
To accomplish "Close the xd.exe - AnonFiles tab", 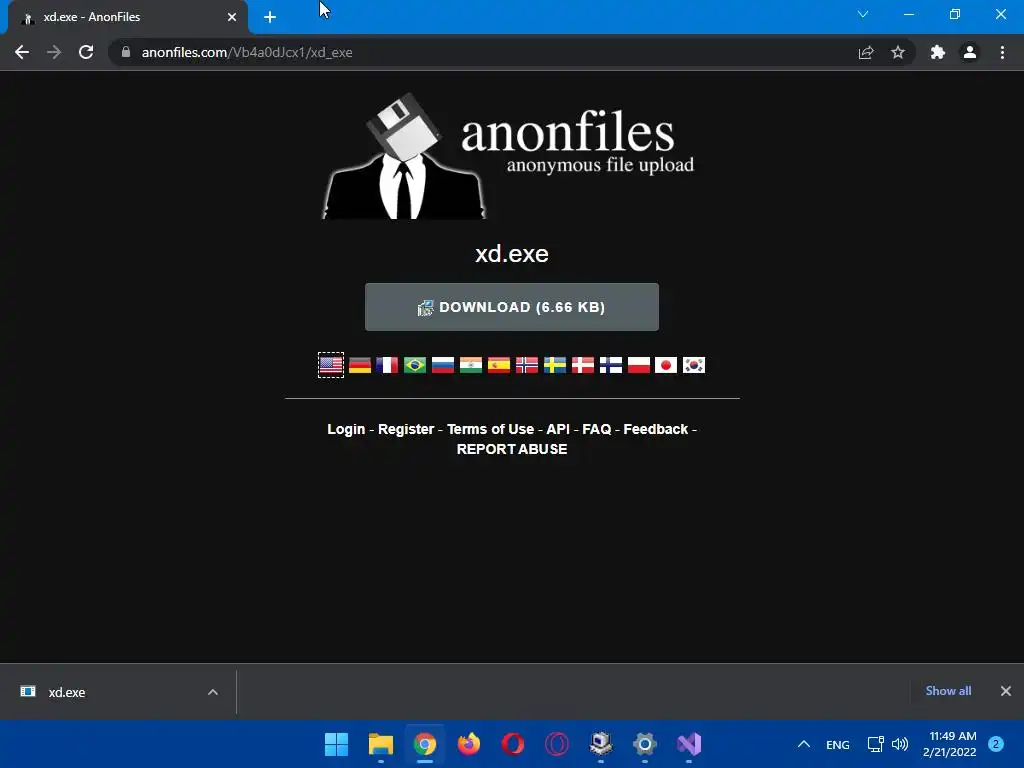I will coord(232,17).
